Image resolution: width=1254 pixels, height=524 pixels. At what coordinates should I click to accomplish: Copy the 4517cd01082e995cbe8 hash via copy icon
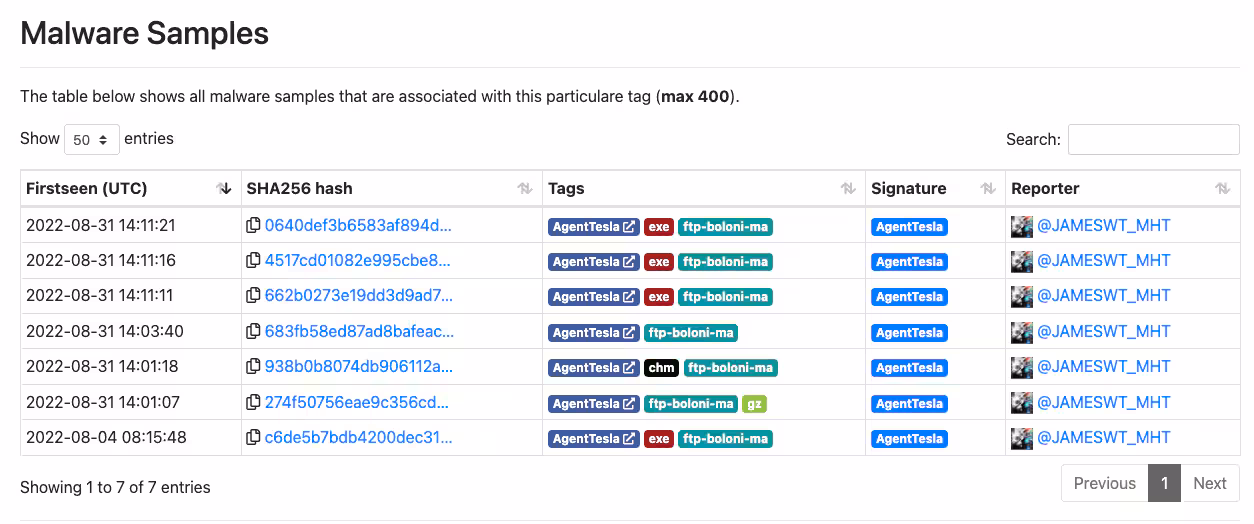pyautogui.click(x=253, y=261)
